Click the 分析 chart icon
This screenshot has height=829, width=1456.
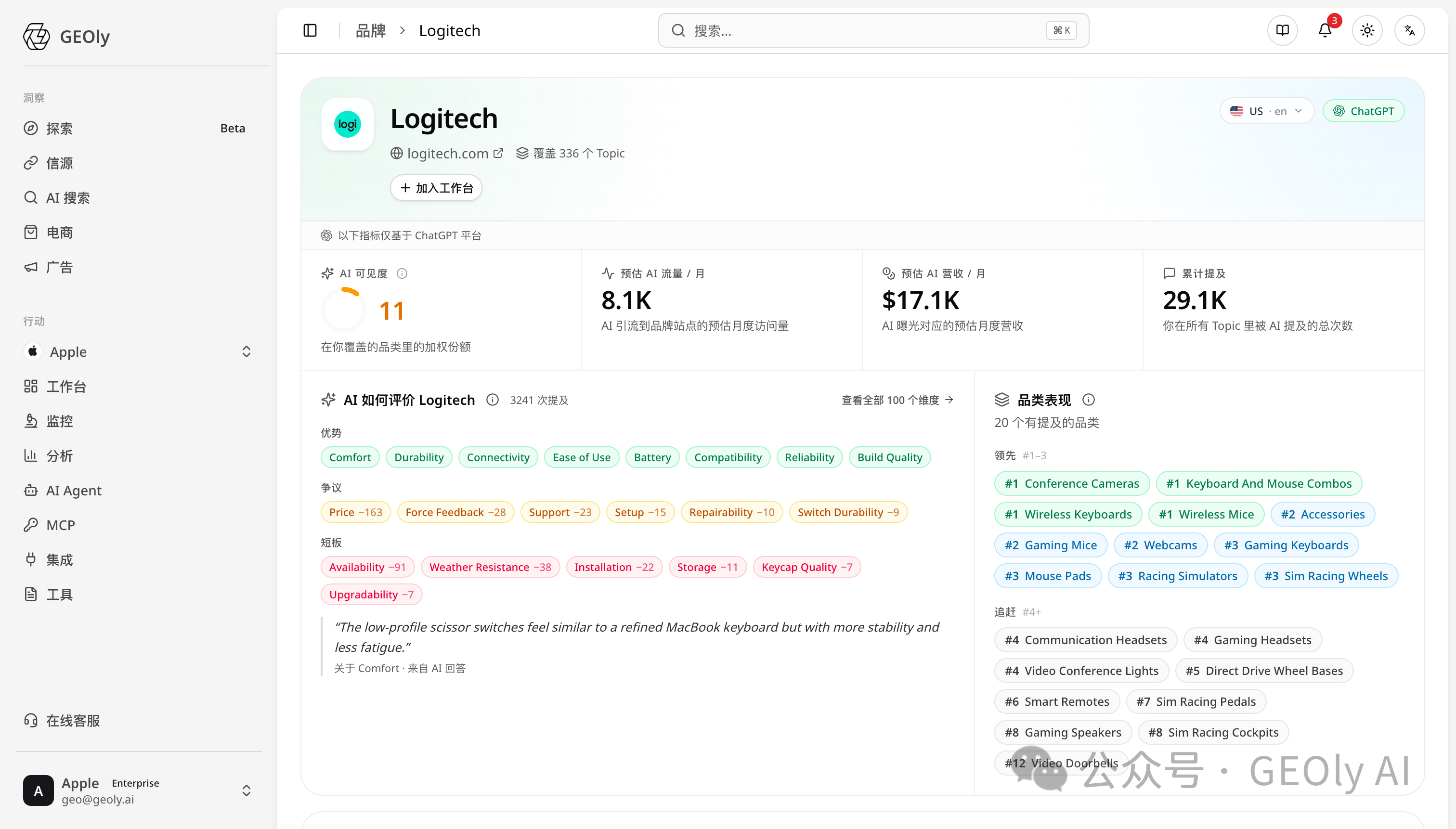click(x=31, y=455)
